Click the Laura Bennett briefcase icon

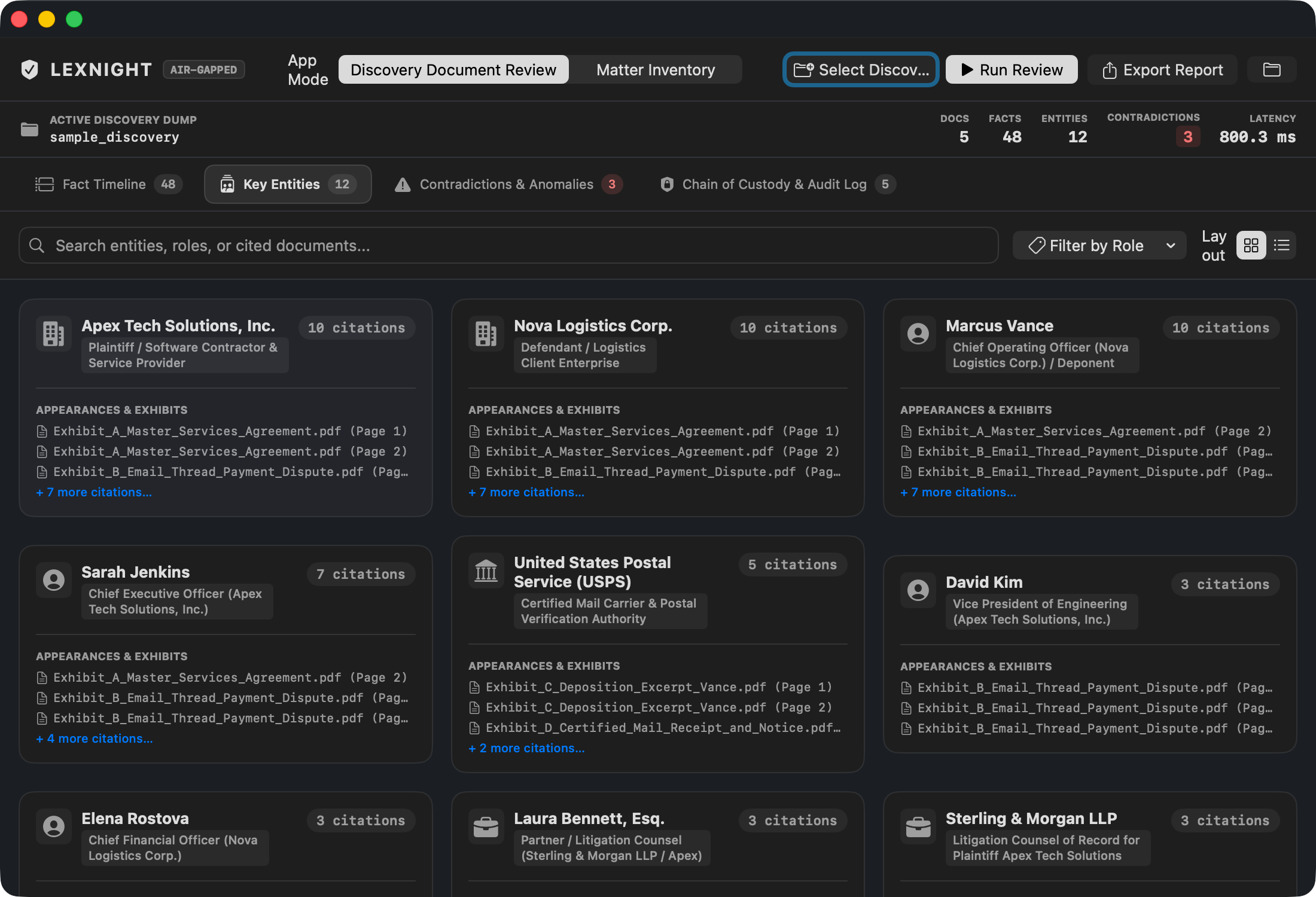click(486, 826)
